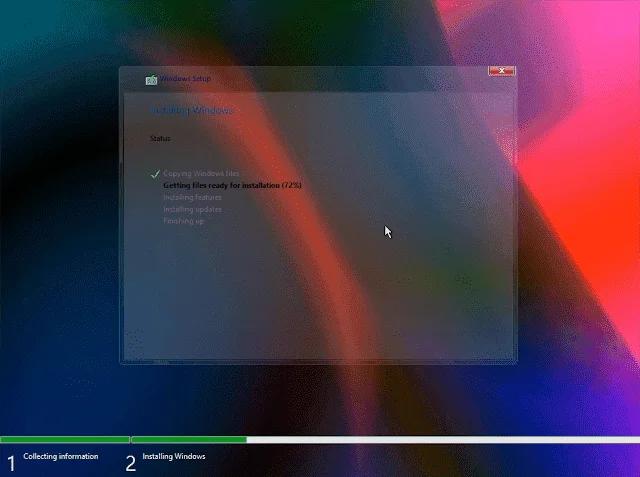Click 'Getting files ready for installation (72%)'
Image resolution: width=640 pixels, height=477 pixels.
pos(232,185)
